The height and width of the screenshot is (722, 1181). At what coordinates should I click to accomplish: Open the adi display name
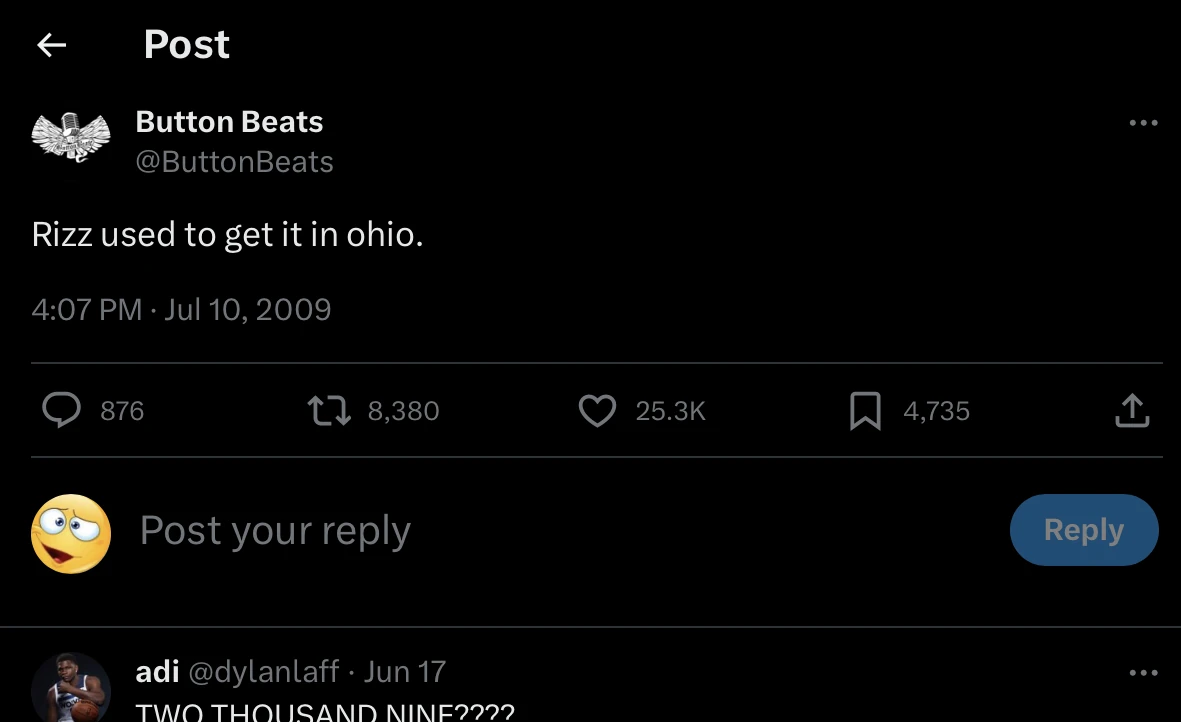157,671
